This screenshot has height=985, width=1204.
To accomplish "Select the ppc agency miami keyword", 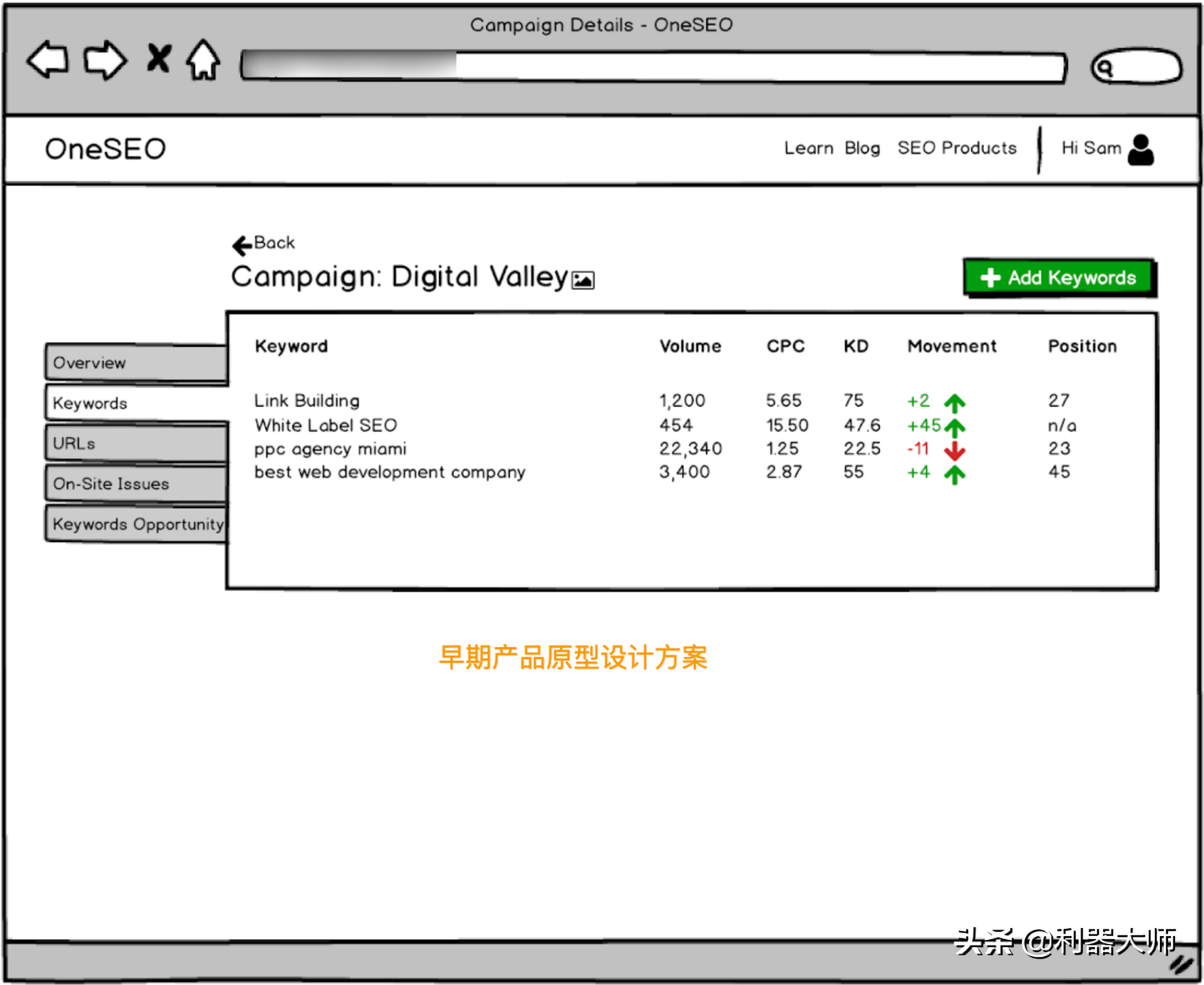I will coord(330,449).
